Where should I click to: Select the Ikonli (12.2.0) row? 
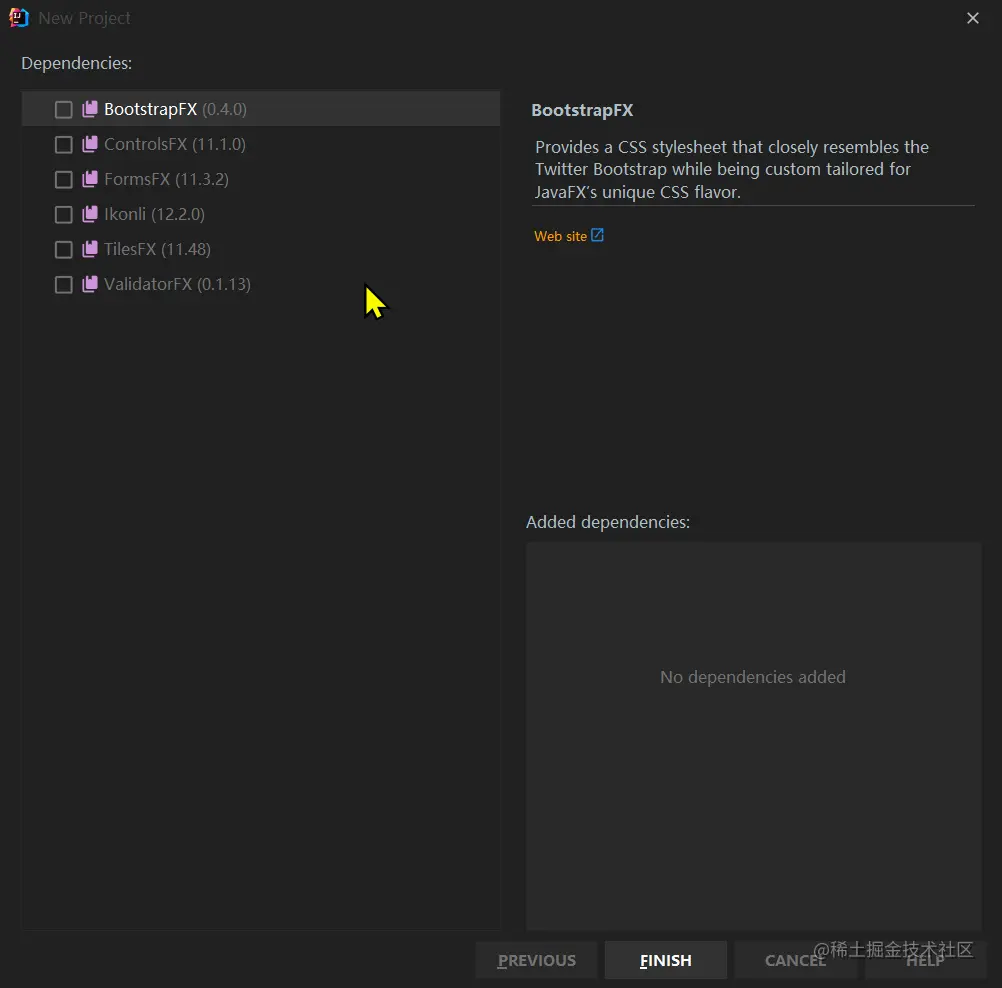(261, 214)
